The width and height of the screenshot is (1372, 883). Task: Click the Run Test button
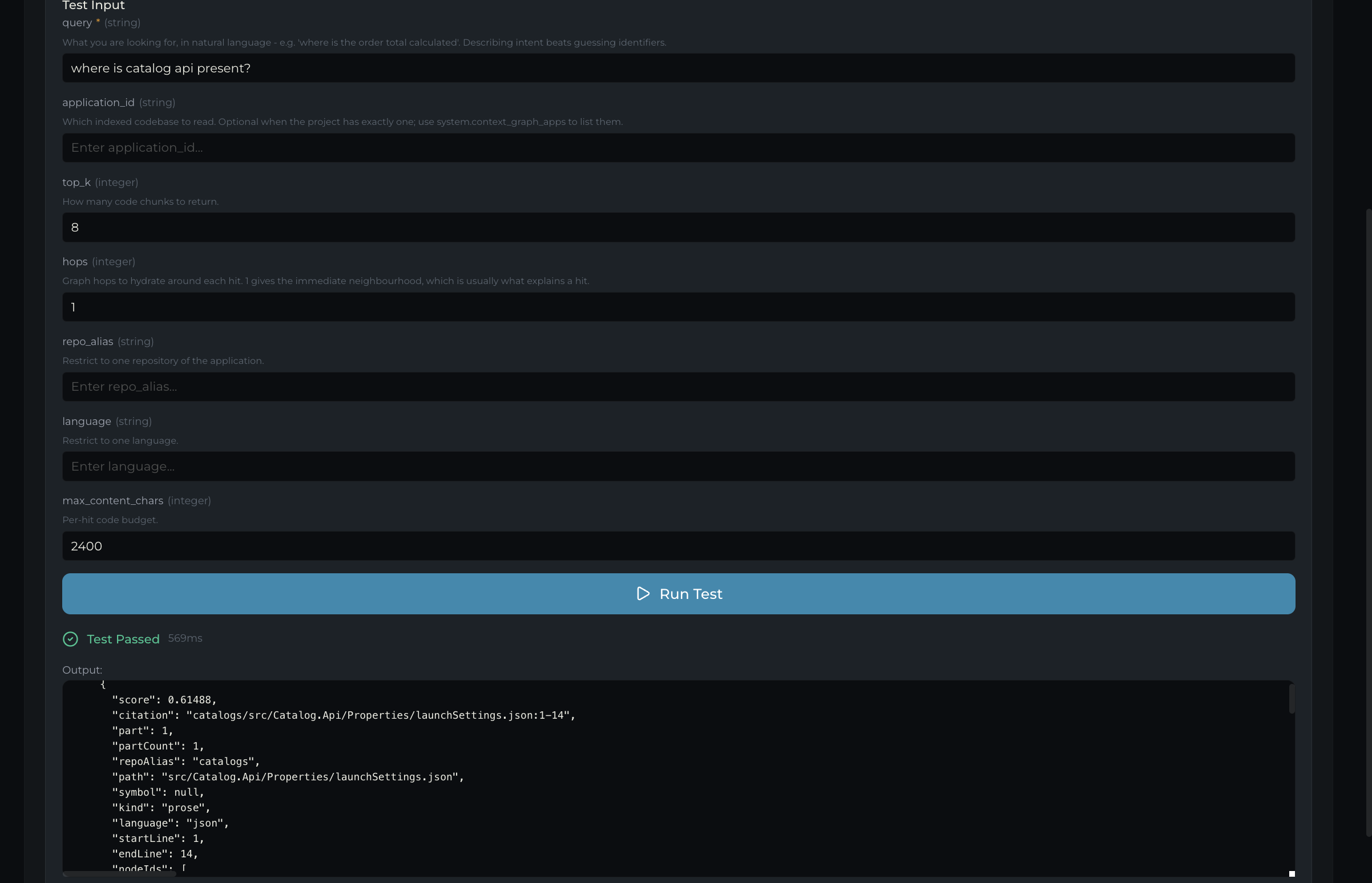[x=679, y=593]
